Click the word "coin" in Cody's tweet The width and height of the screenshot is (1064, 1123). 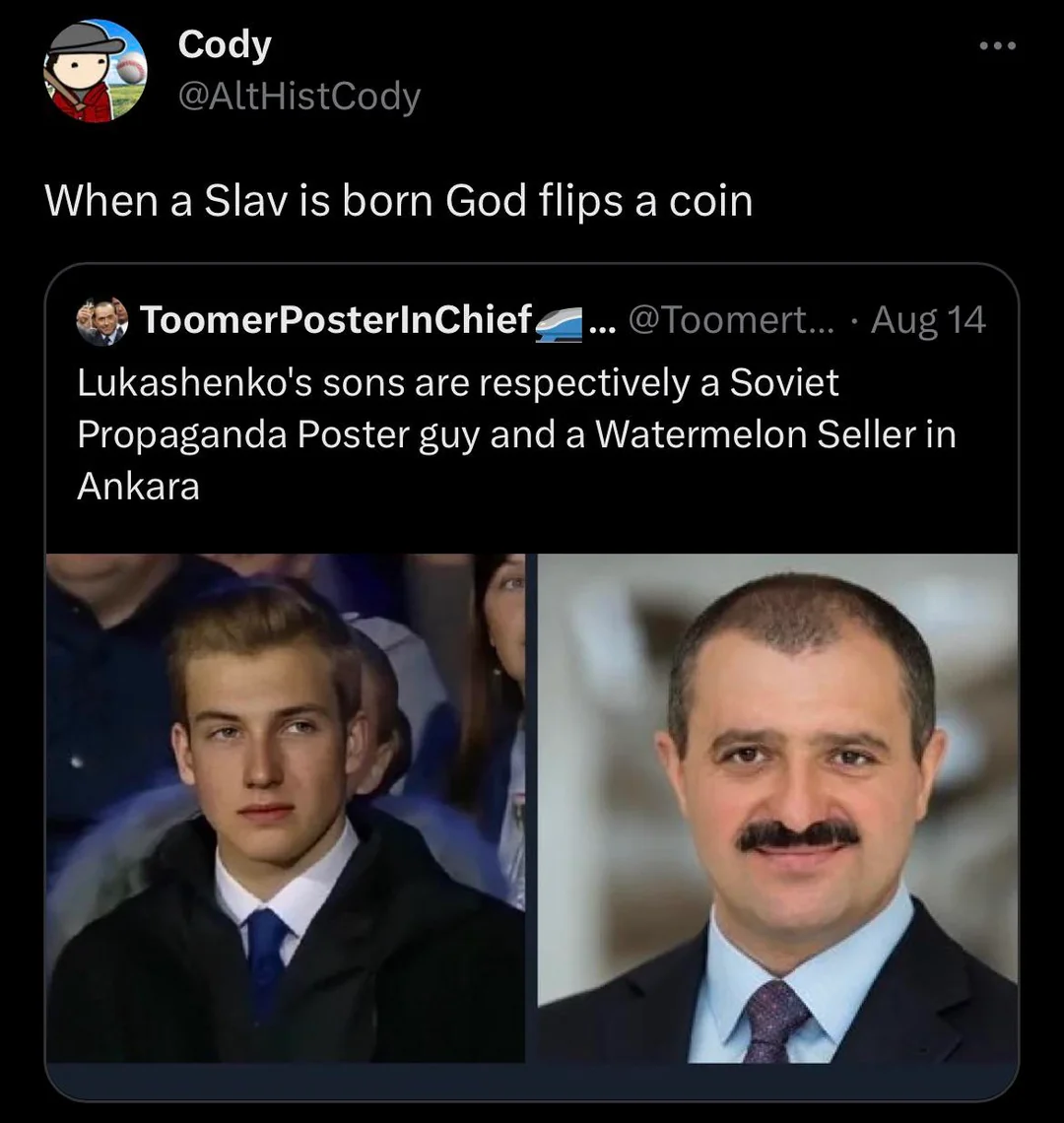coord(709,201)
